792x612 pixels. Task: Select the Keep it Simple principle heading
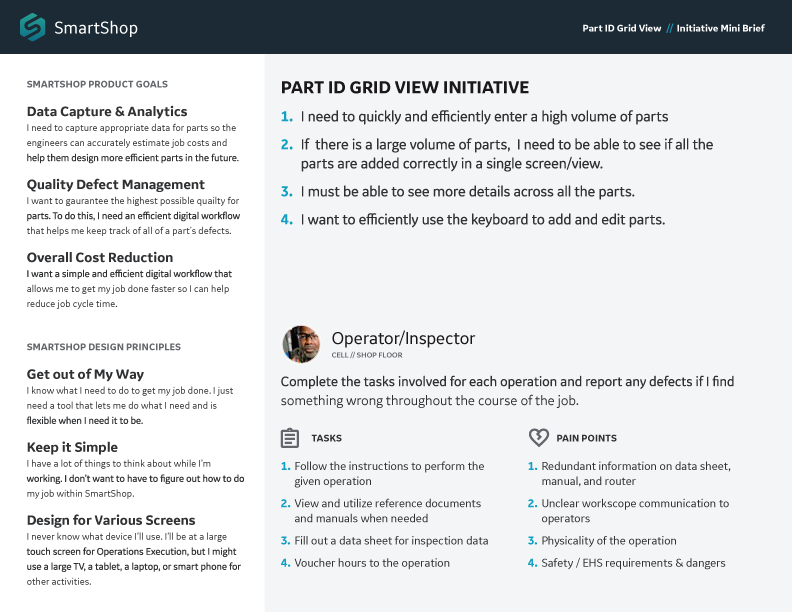tap(72, 448)
